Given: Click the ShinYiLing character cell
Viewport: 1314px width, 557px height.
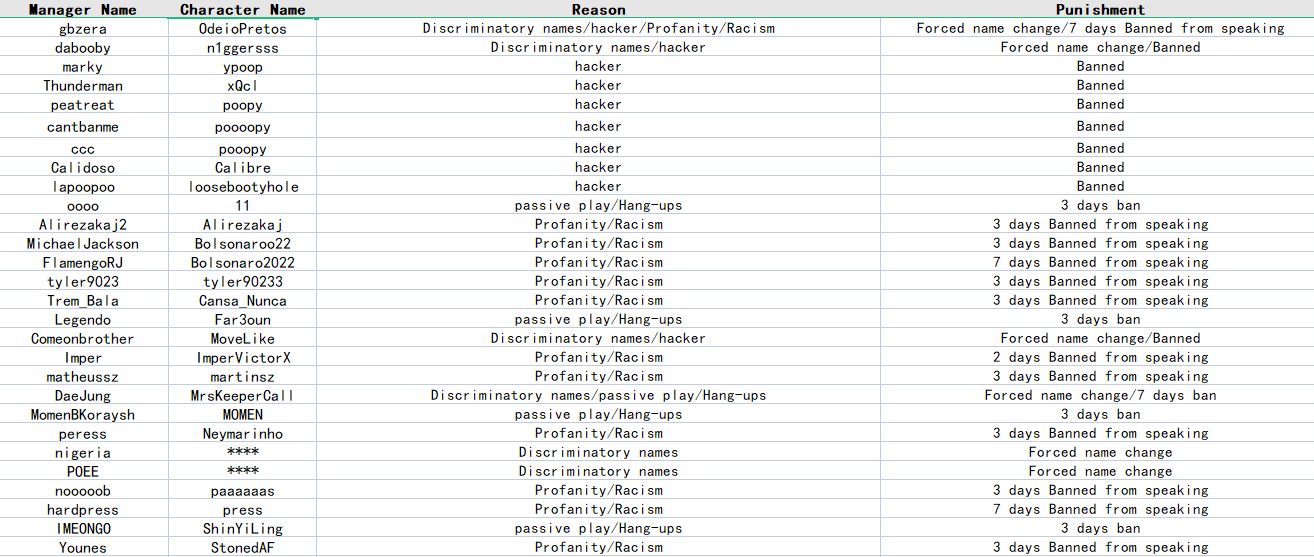Looking at the screenshot, I should (243, 528).
